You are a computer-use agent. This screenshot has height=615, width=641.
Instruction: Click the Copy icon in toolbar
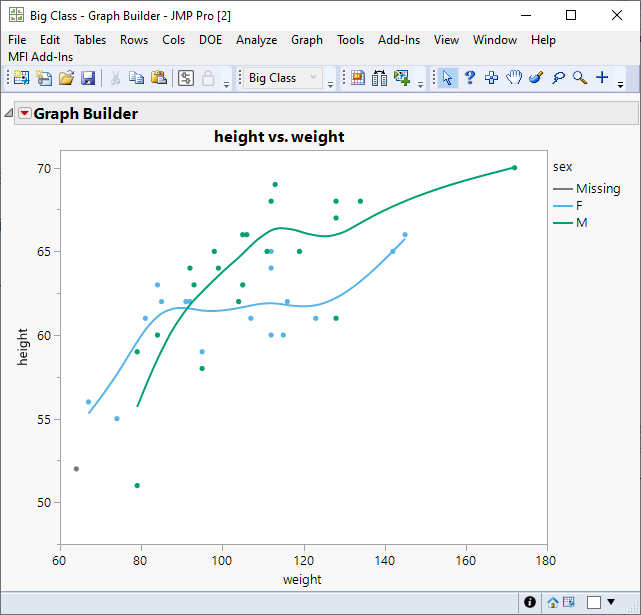(137, 78)
